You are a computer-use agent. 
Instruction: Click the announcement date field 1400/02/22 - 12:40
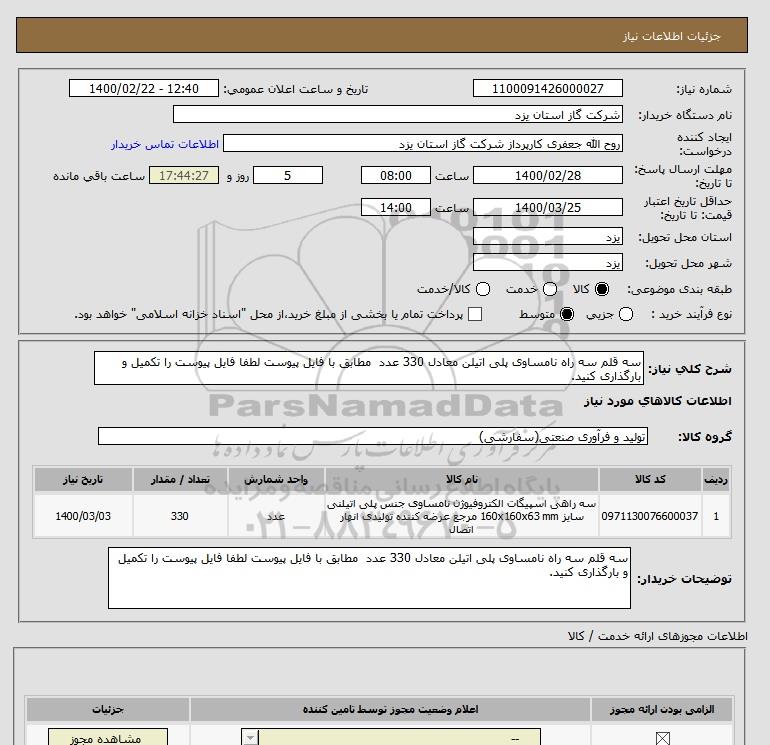pyautogui.click(x=143, y=88)
